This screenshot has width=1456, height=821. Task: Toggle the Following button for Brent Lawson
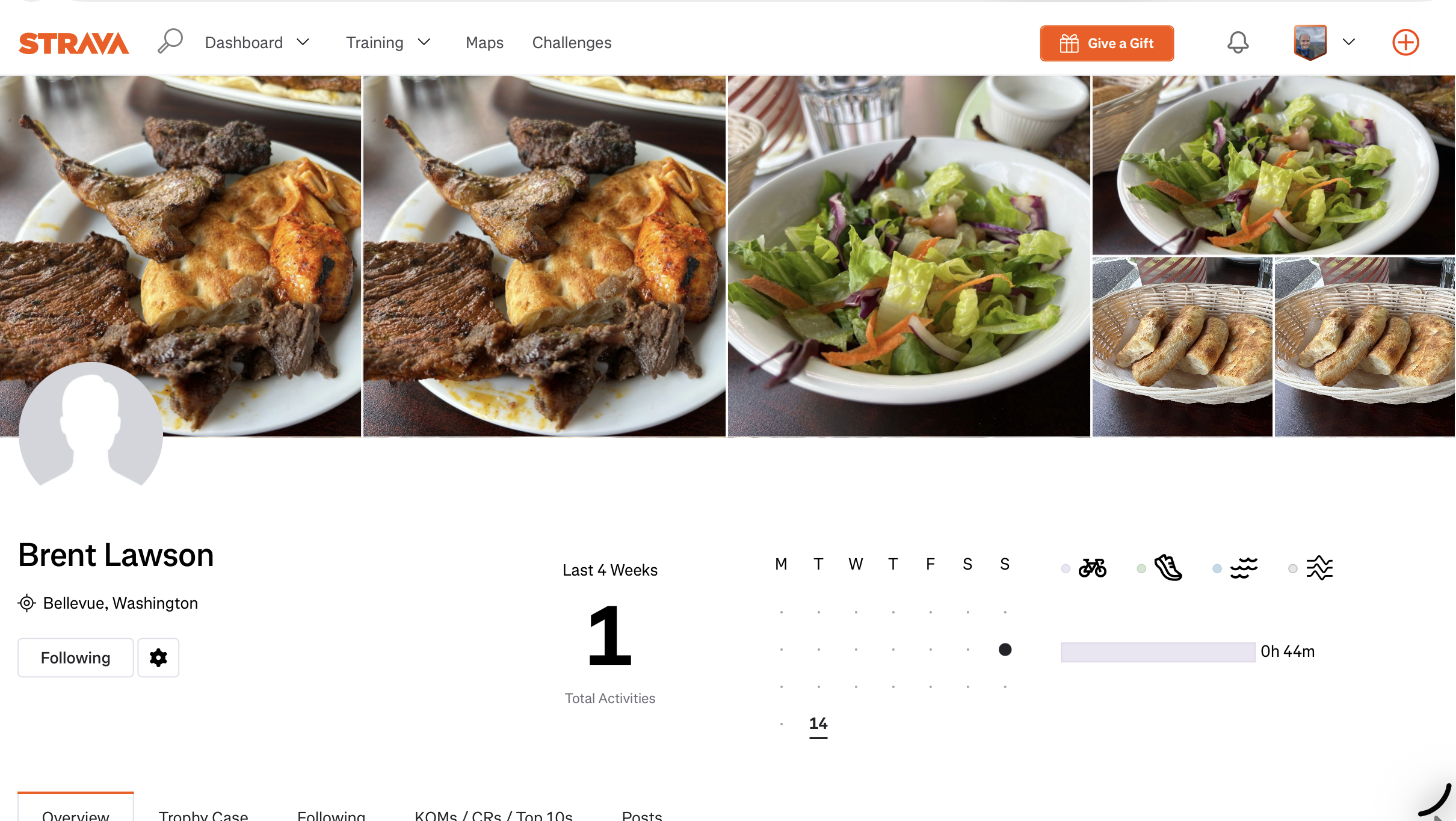76,657
